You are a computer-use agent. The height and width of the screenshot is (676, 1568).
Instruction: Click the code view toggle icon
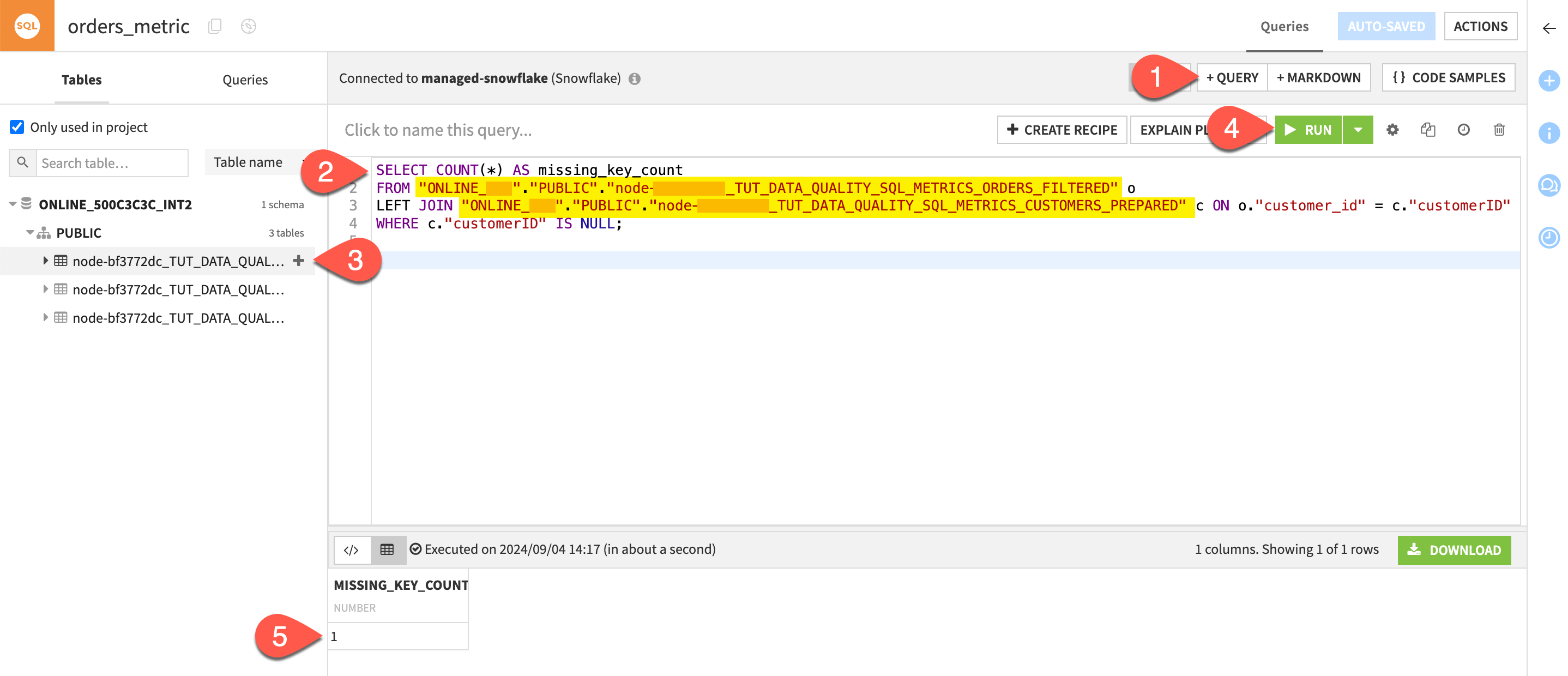tap(351, 549)
